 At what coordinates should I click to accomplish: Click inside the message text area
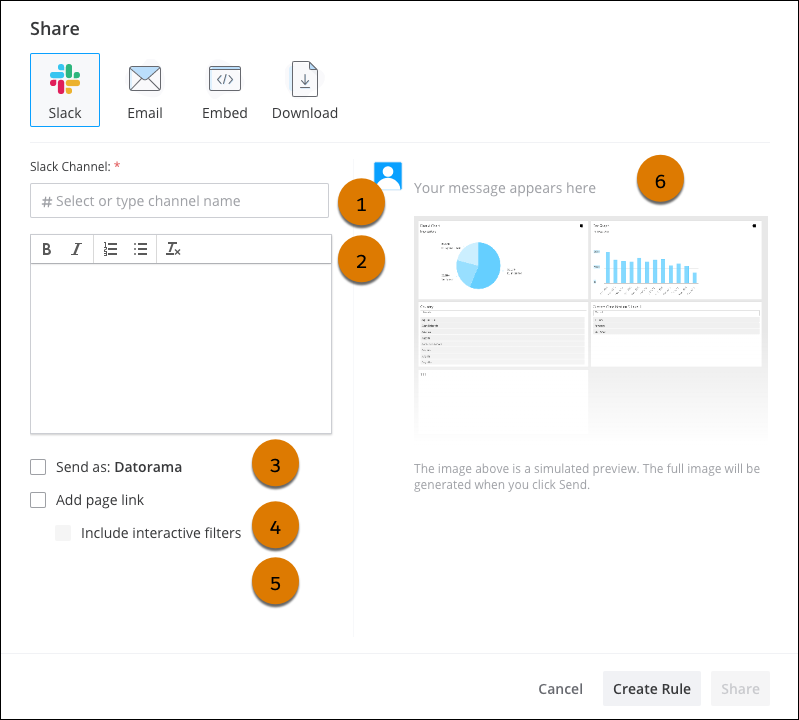pos(181,349)
